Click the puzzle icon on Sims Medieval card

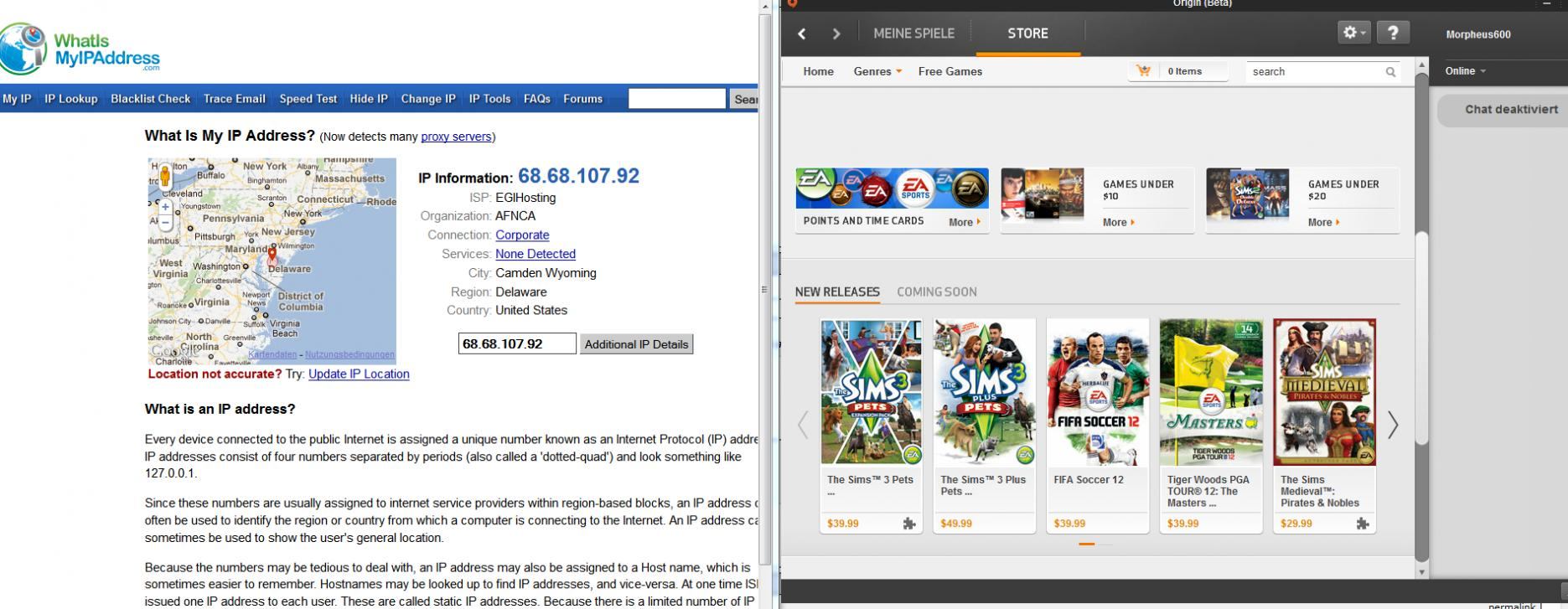click(1363, 524)
